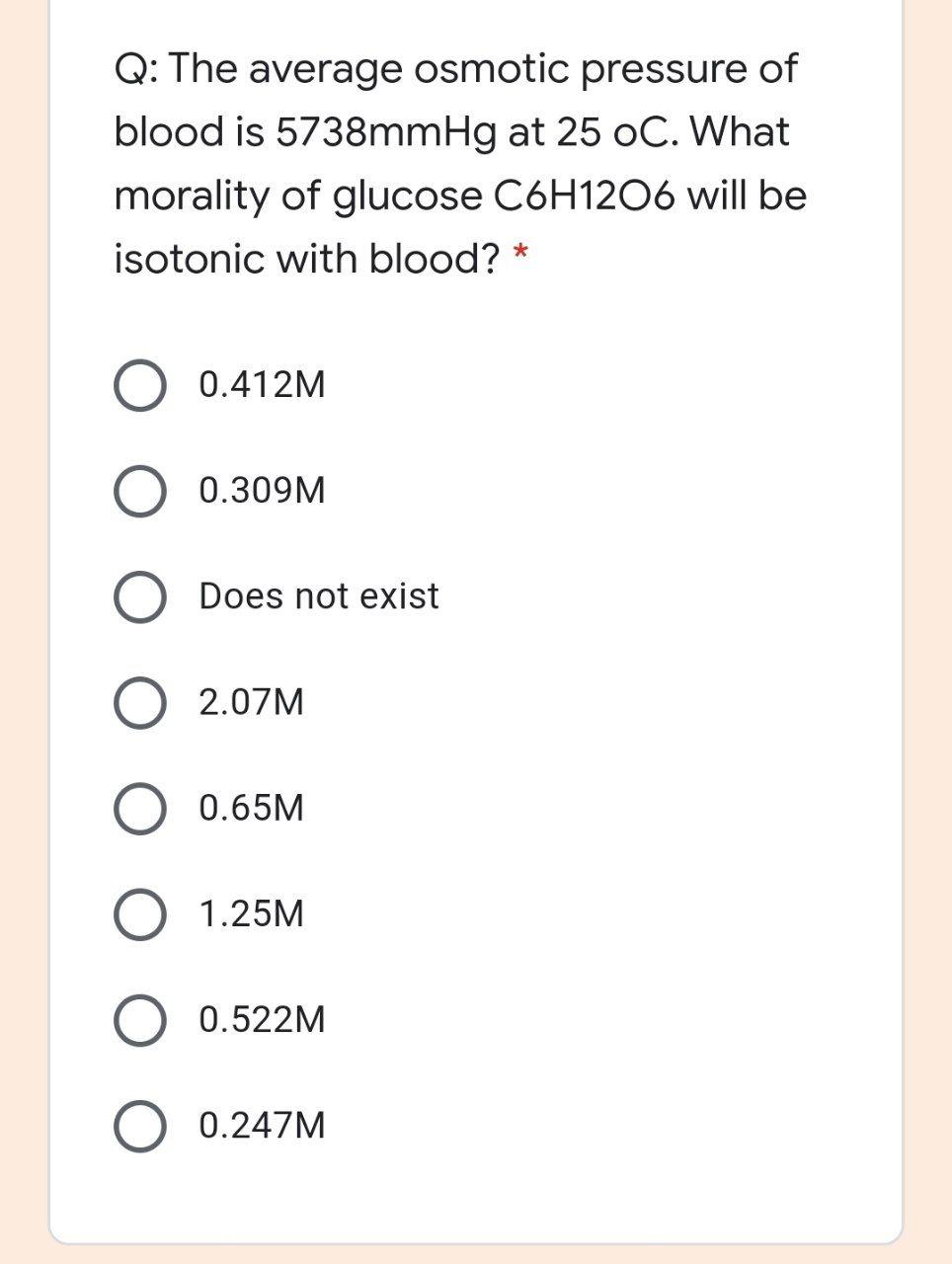
Task: Tick the 1.25M radio circle
Action: tap(139, 914)
